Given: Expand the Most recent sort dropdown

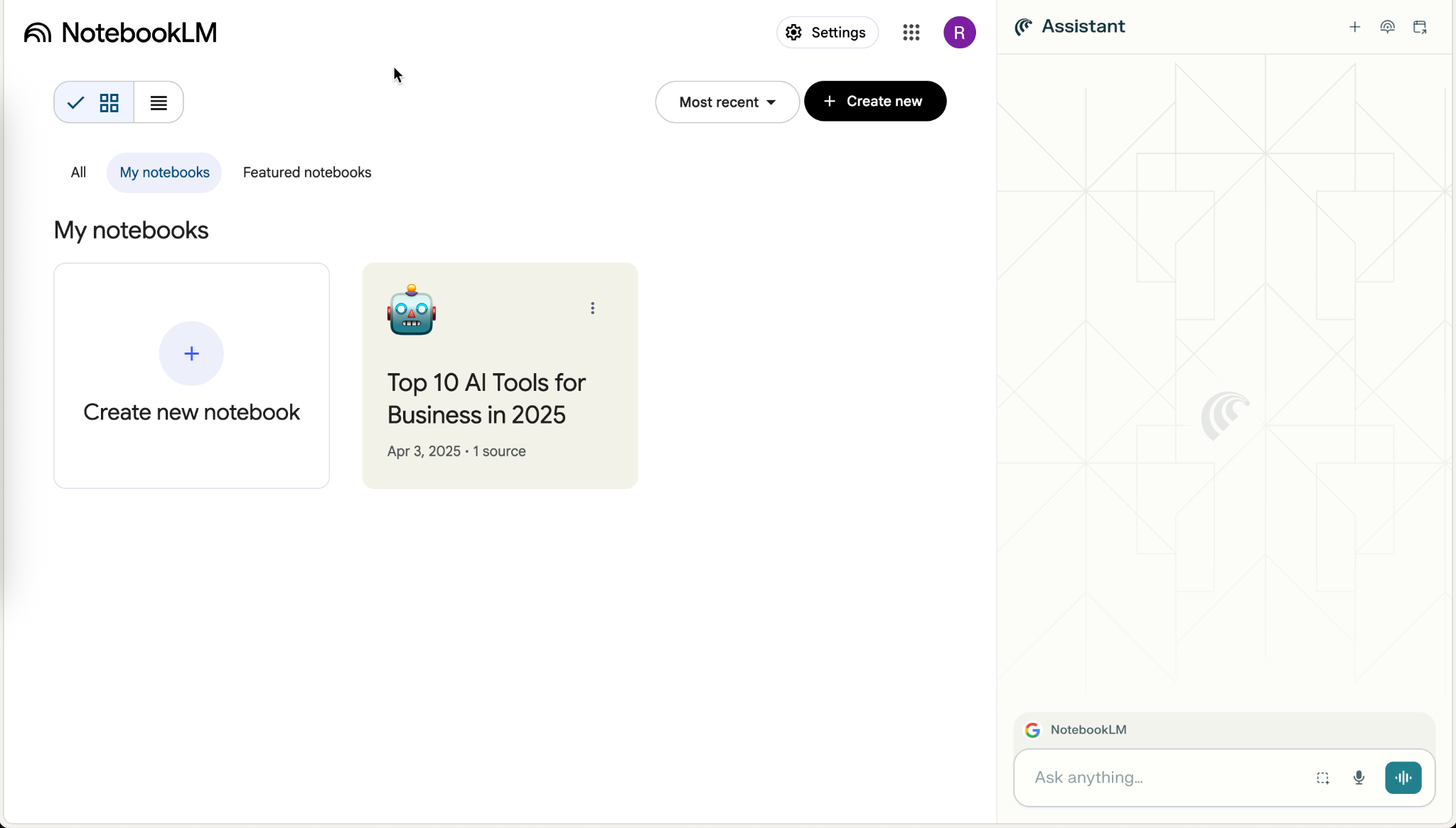Looking at the screenshot, I should click(x=727, y=102).
